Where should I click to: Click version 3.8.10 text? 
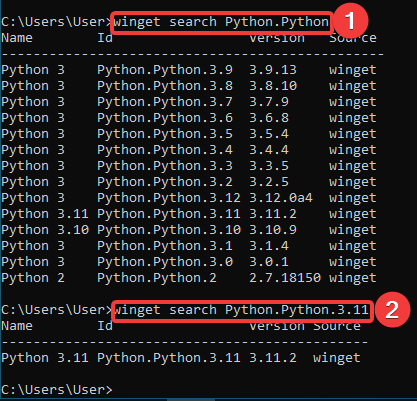pos(273,86)
